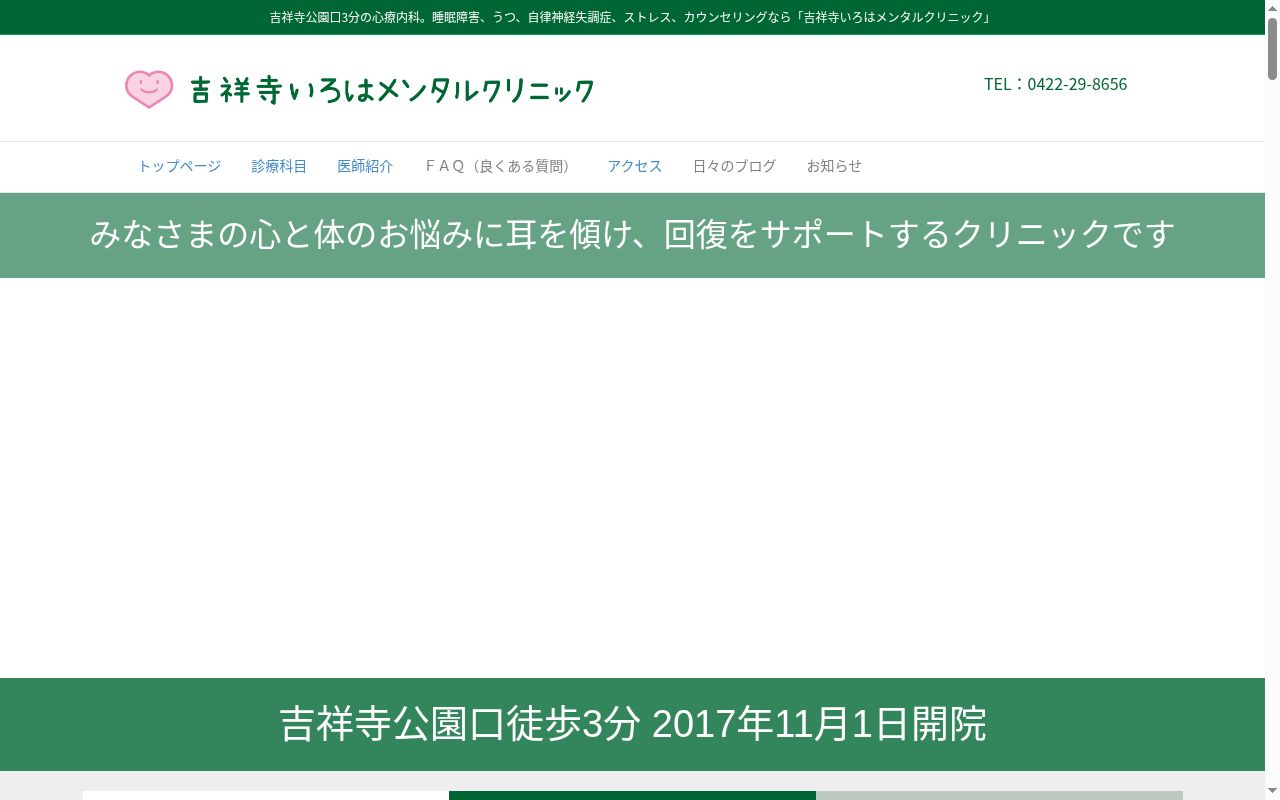Open 日々のブログ link
Image resolution: width=1280 pixels, height=800 pixels.
tap(734, 166)
